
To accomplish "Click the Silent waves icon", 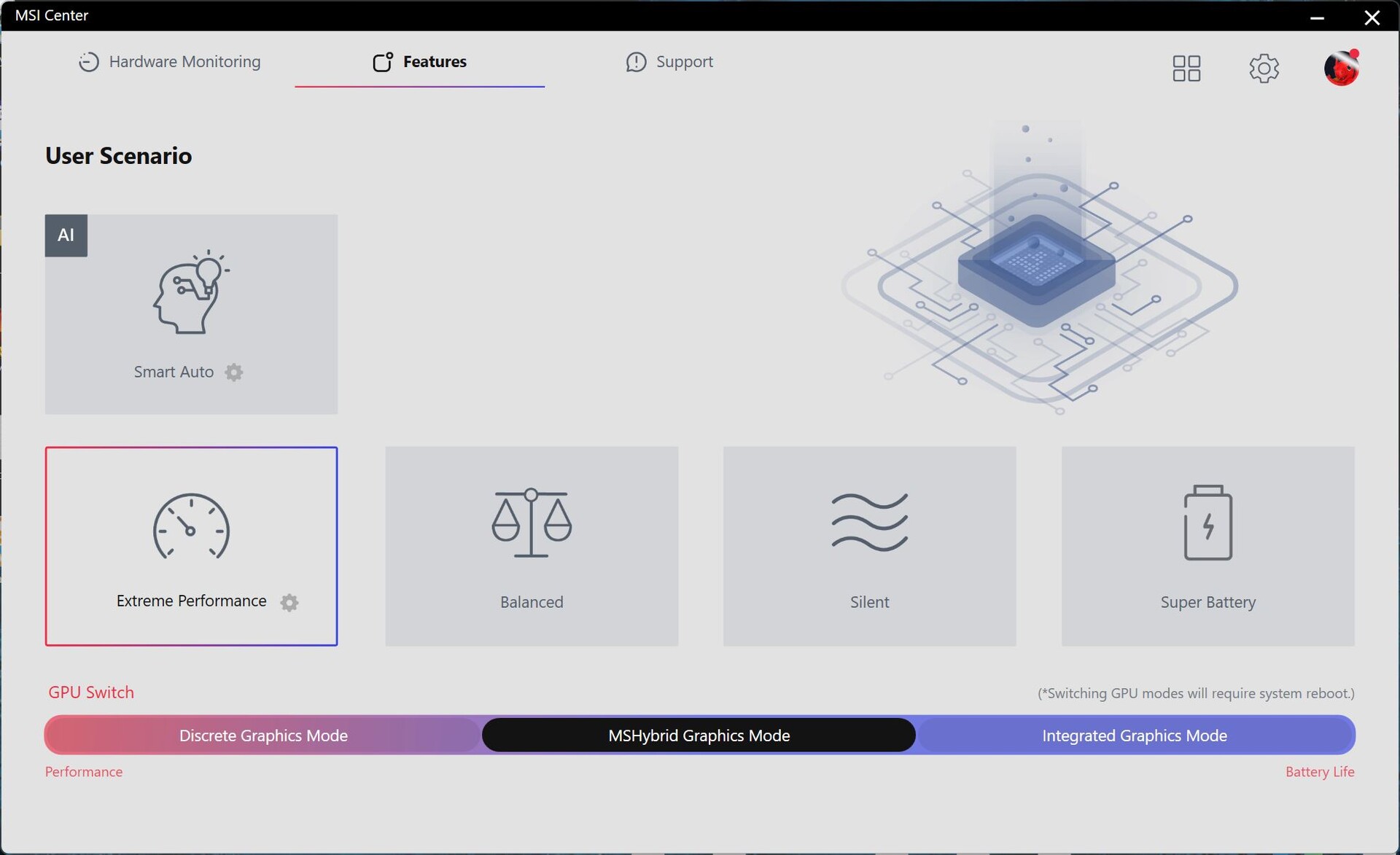I will (x=869, y=522).
